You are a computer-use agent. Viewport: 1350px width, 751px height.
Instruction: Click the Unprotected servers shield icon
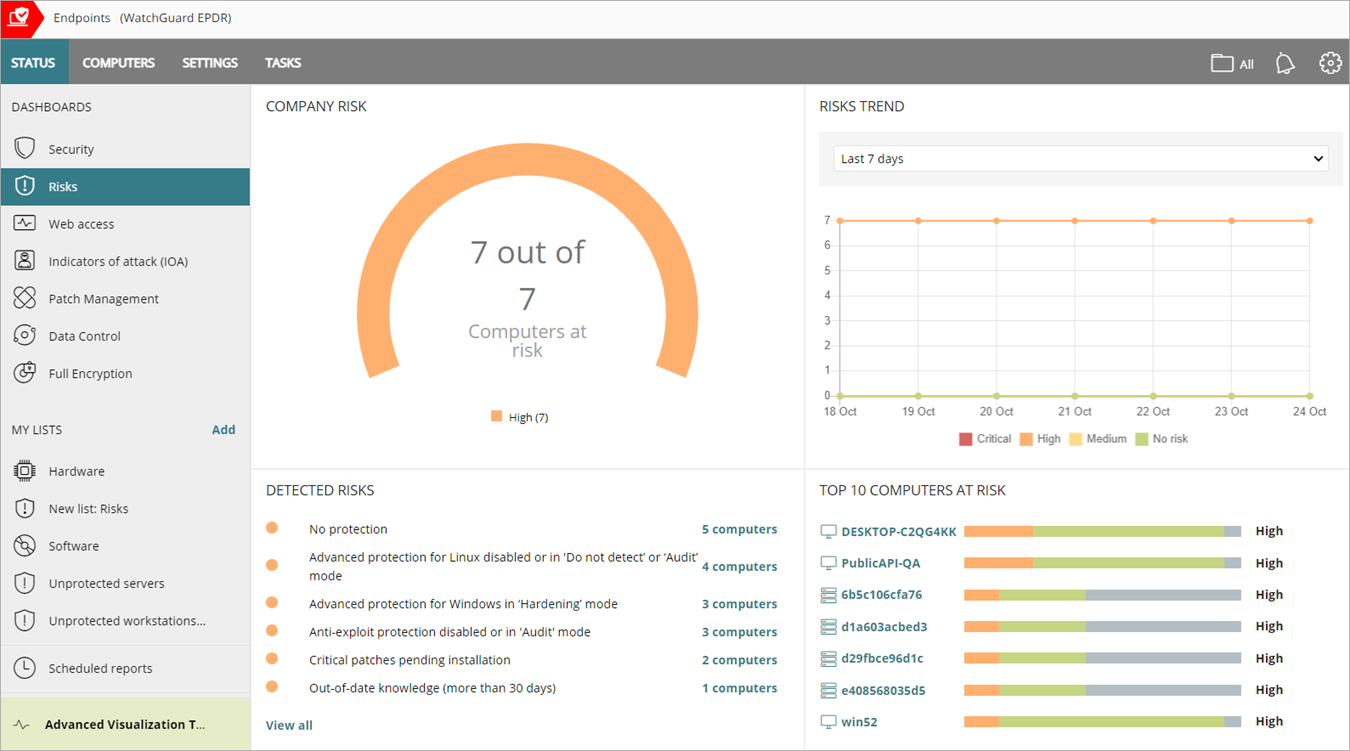coord(25,583)
